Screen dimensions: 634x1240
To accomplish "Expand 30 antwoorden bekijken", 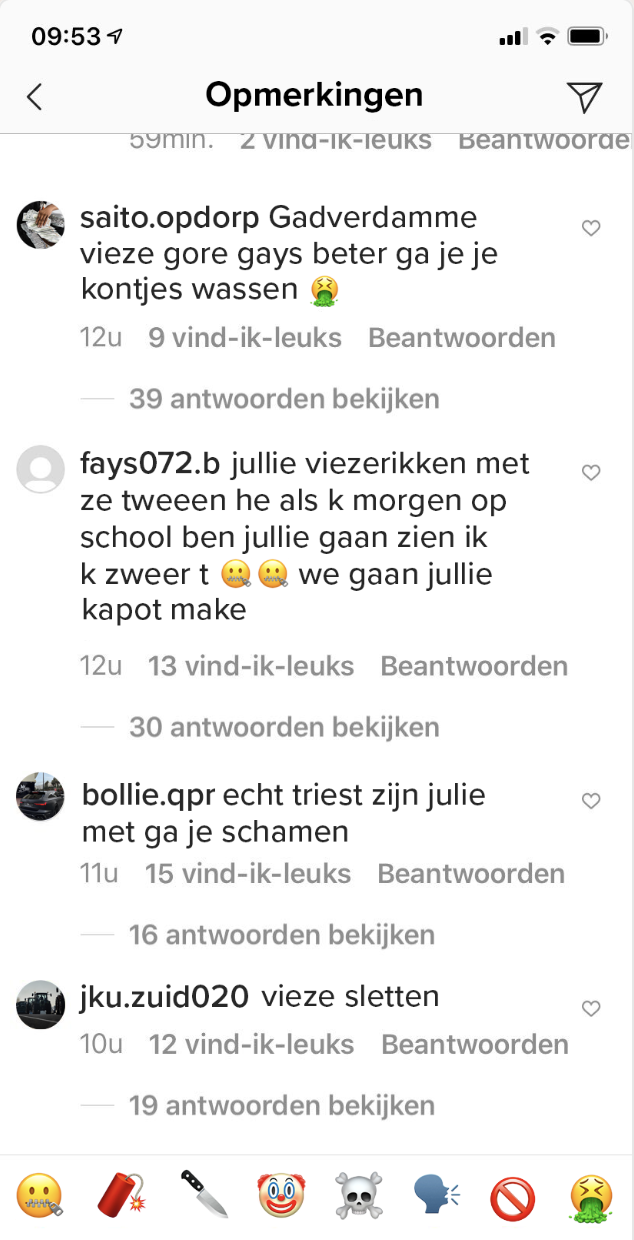I will (284, 727).
